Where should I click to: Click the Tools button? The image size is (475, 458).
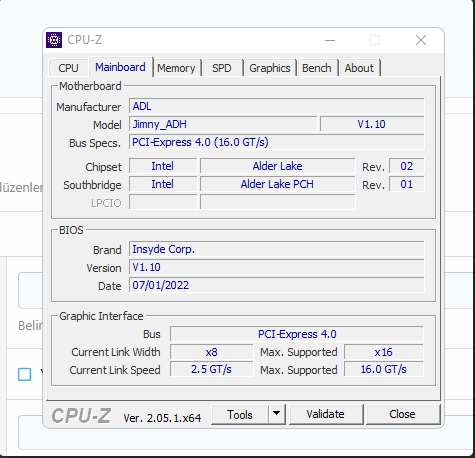tap(240, 415)
